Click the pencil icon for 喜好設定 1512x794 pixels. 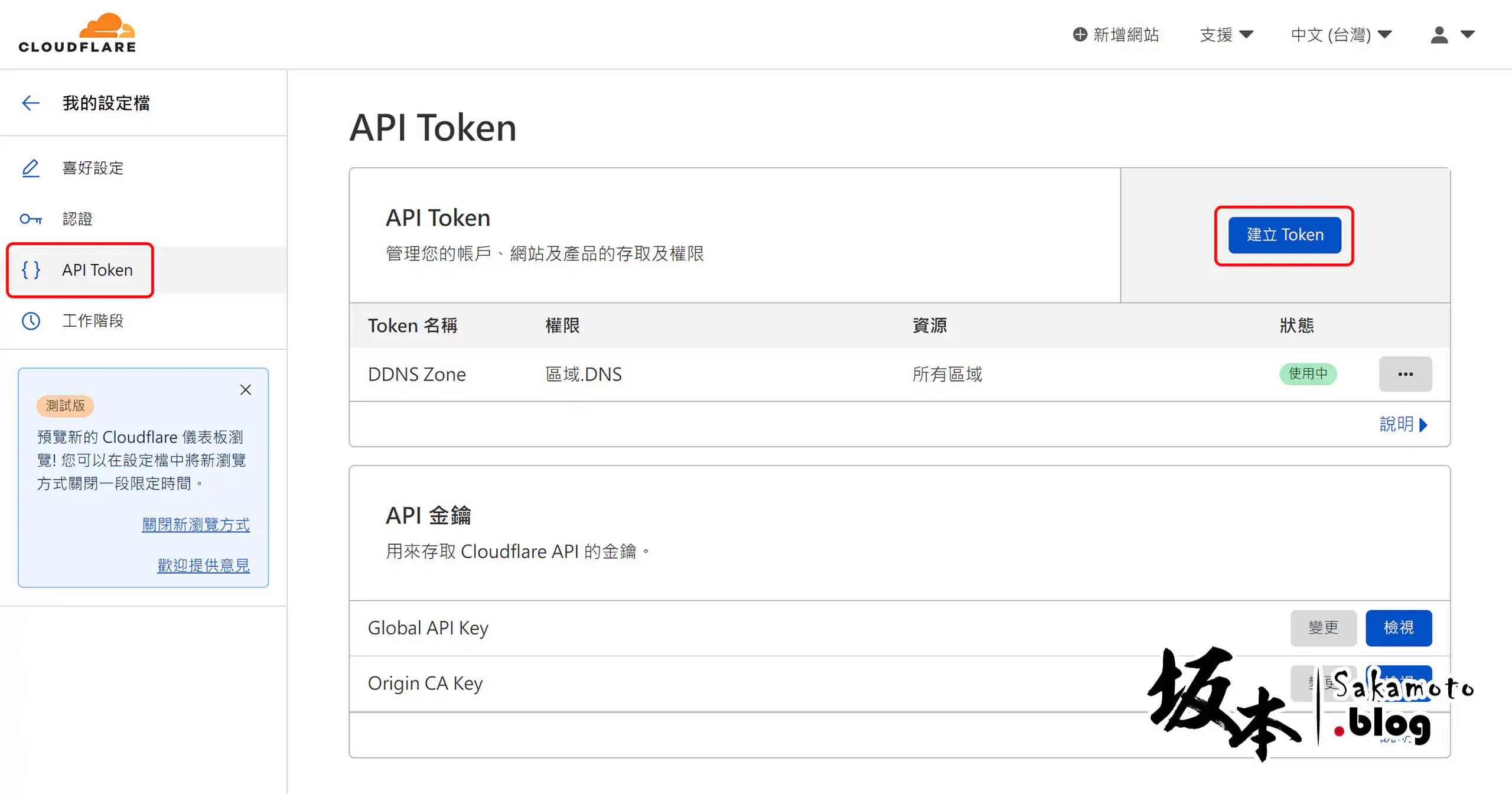click(x=31, y=168)
